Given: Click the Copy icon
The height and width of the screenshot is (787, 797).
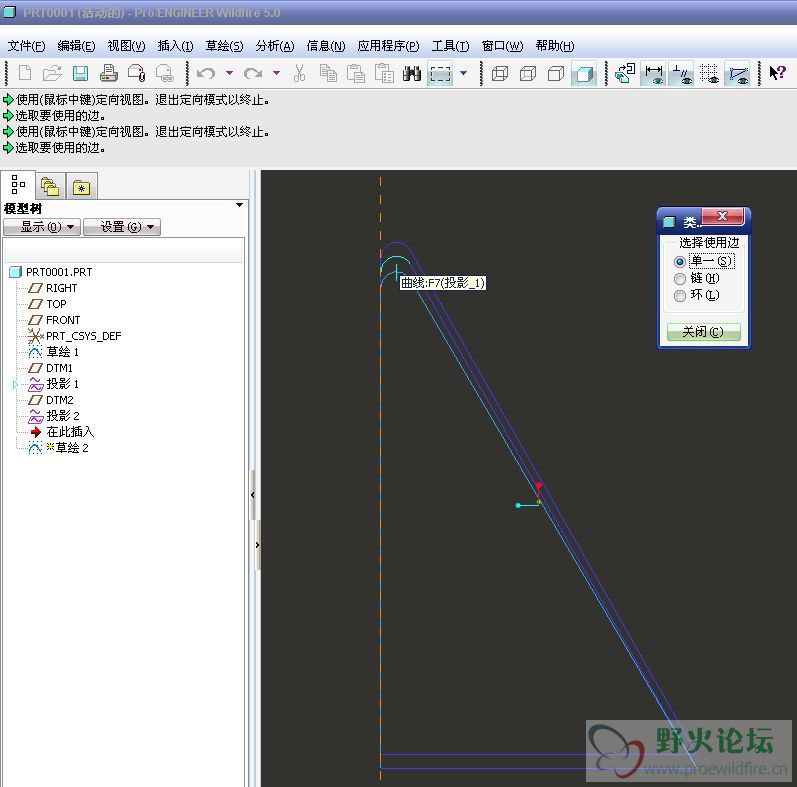Looking at the screenshot, I should tap(328, 73).
